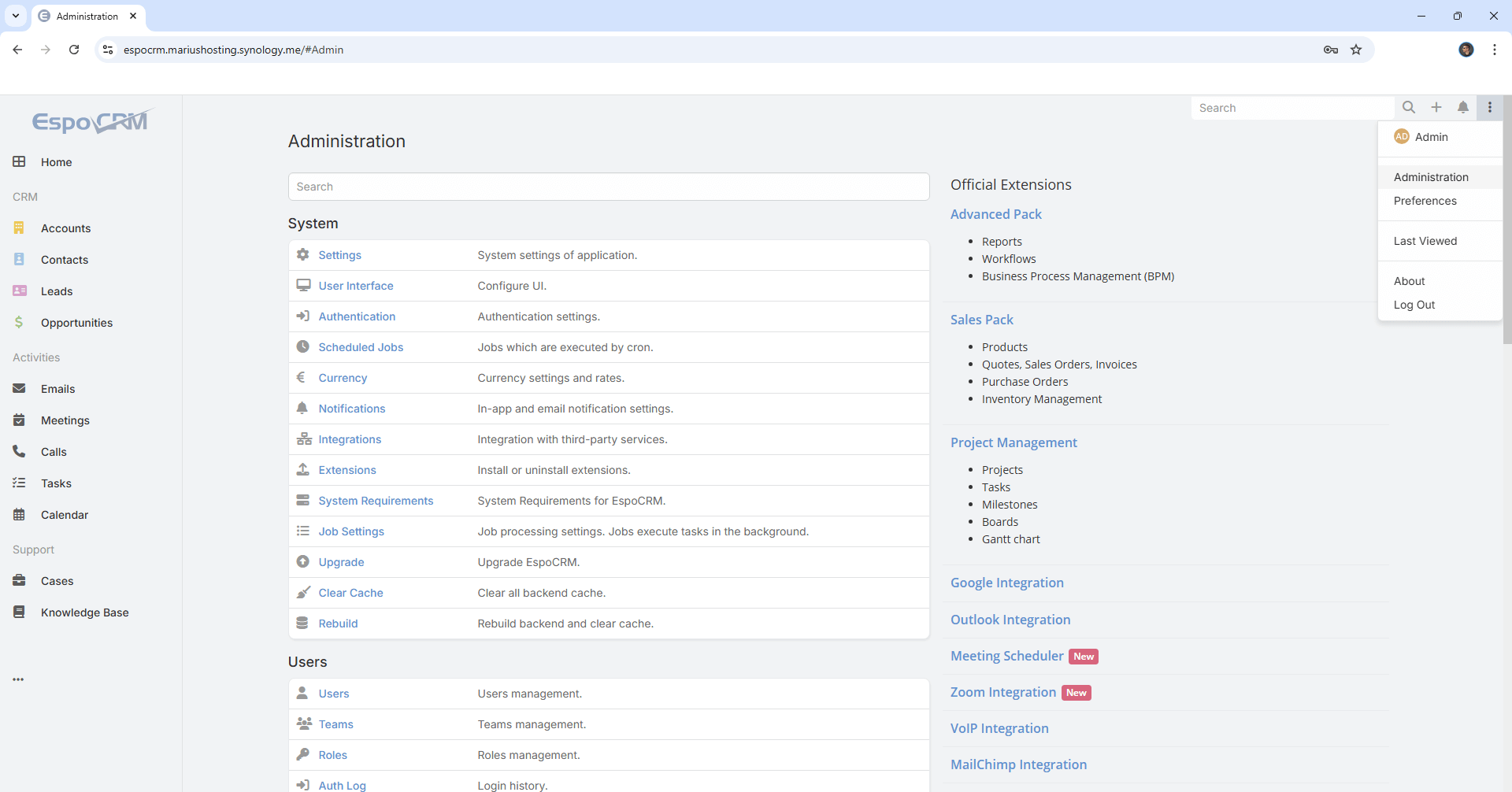Go back with the browser back arrow
This screenshot has width=1512, height=792.
click(x=17, y=50)
